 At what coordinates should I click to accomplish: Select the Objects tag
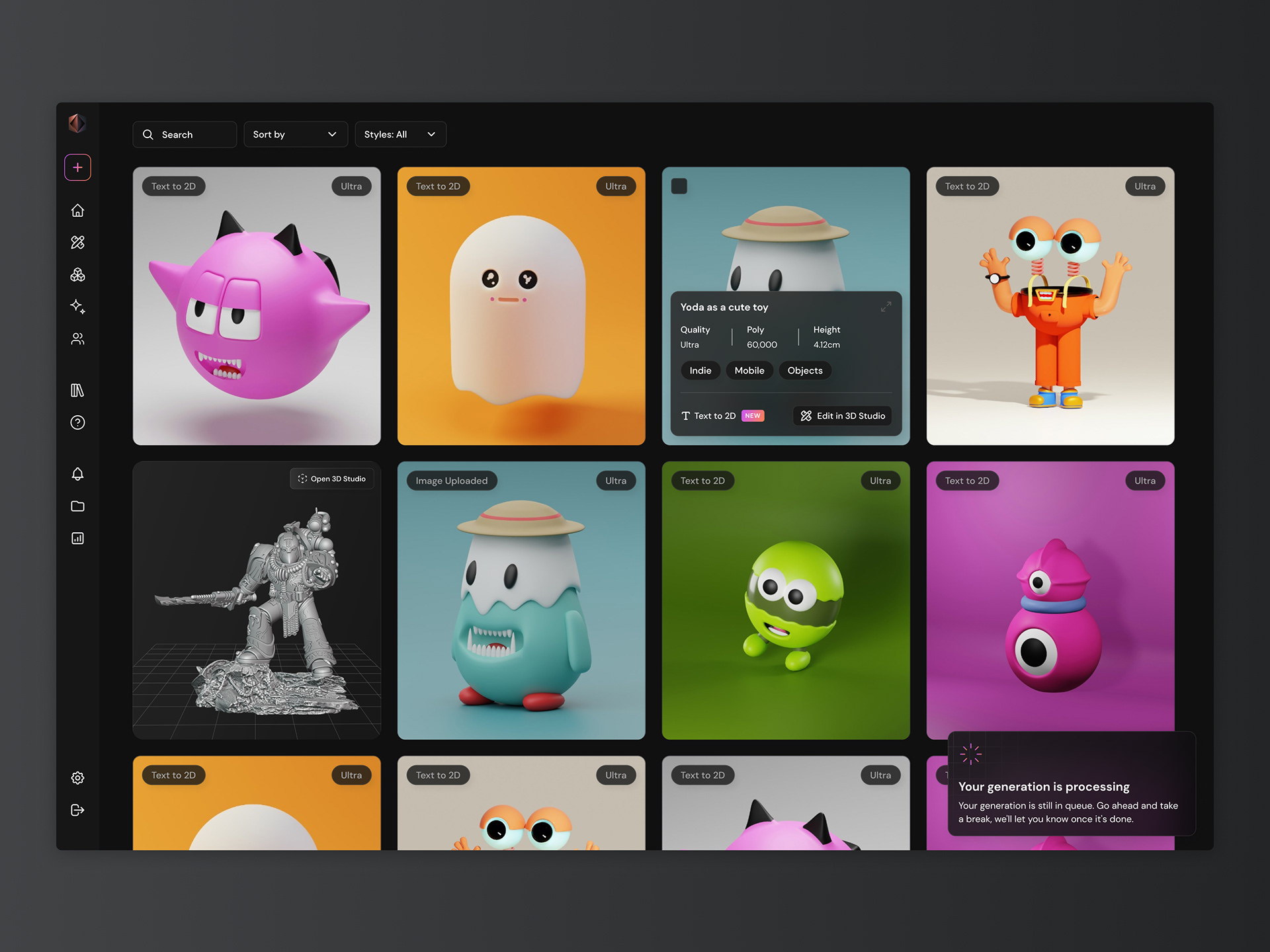(x=805, y=371)
